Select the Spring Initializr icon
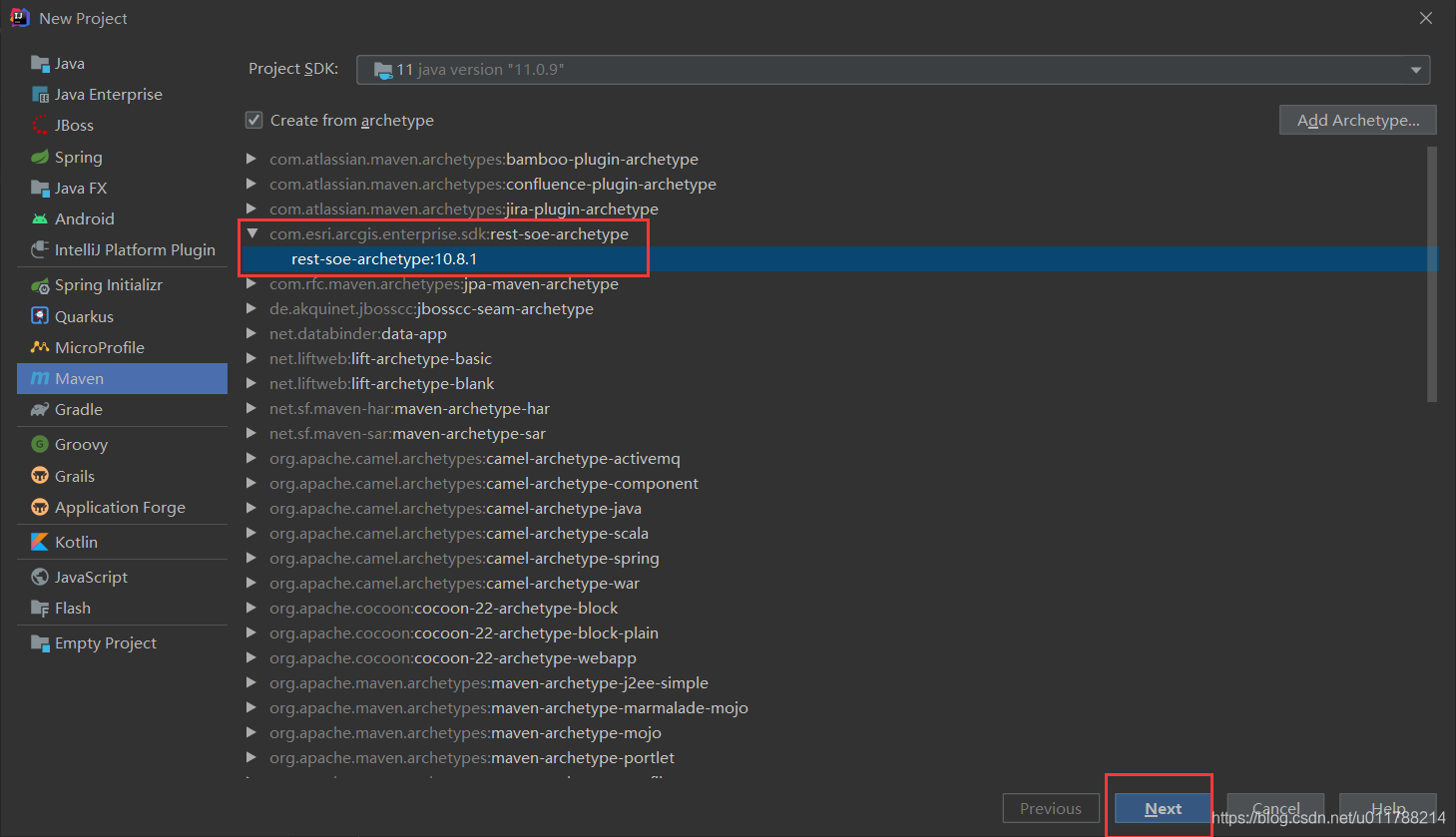 tap(40, 283)
